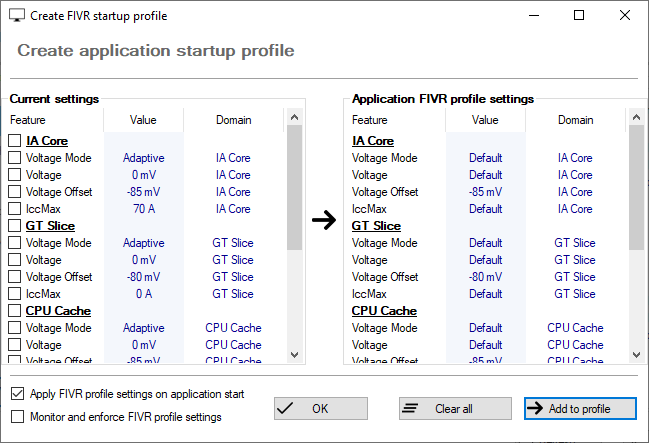Click Domain column header in profile settings

tap(576, 120)
